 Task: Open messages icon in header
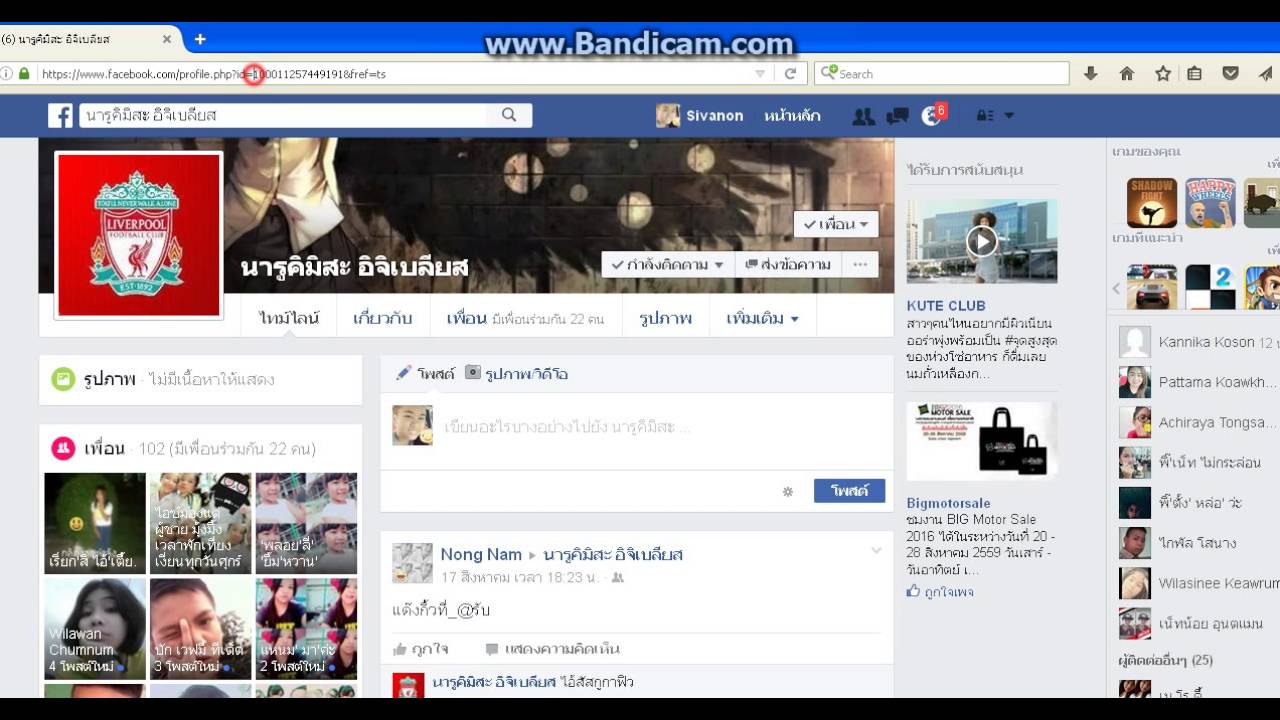pos(897,116)
